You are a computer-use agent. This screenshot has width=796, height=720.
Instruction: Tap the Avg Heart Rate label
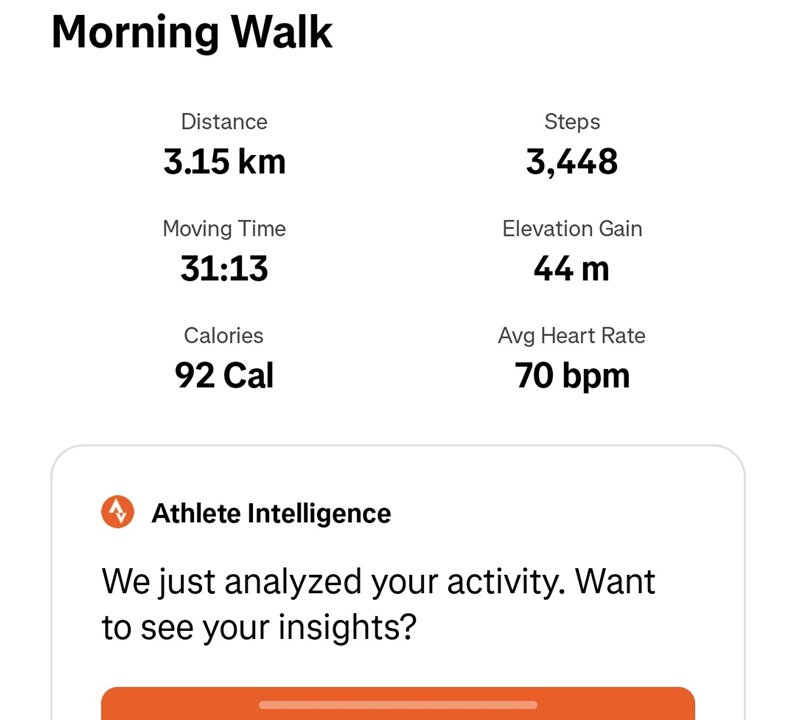572,336
